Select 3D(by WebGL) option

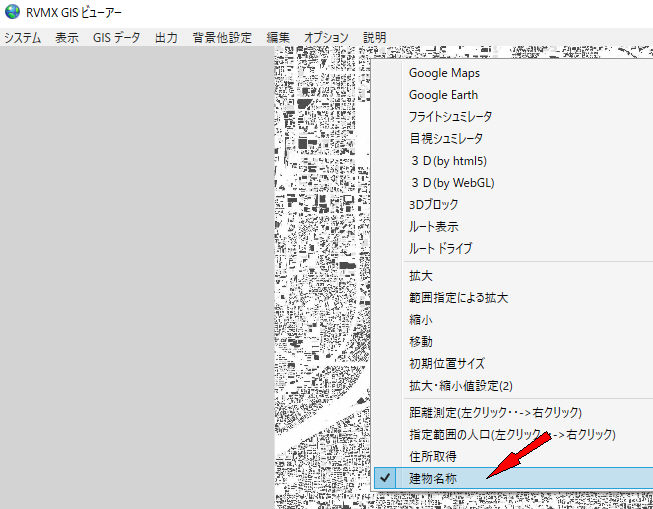click(452, 183)
